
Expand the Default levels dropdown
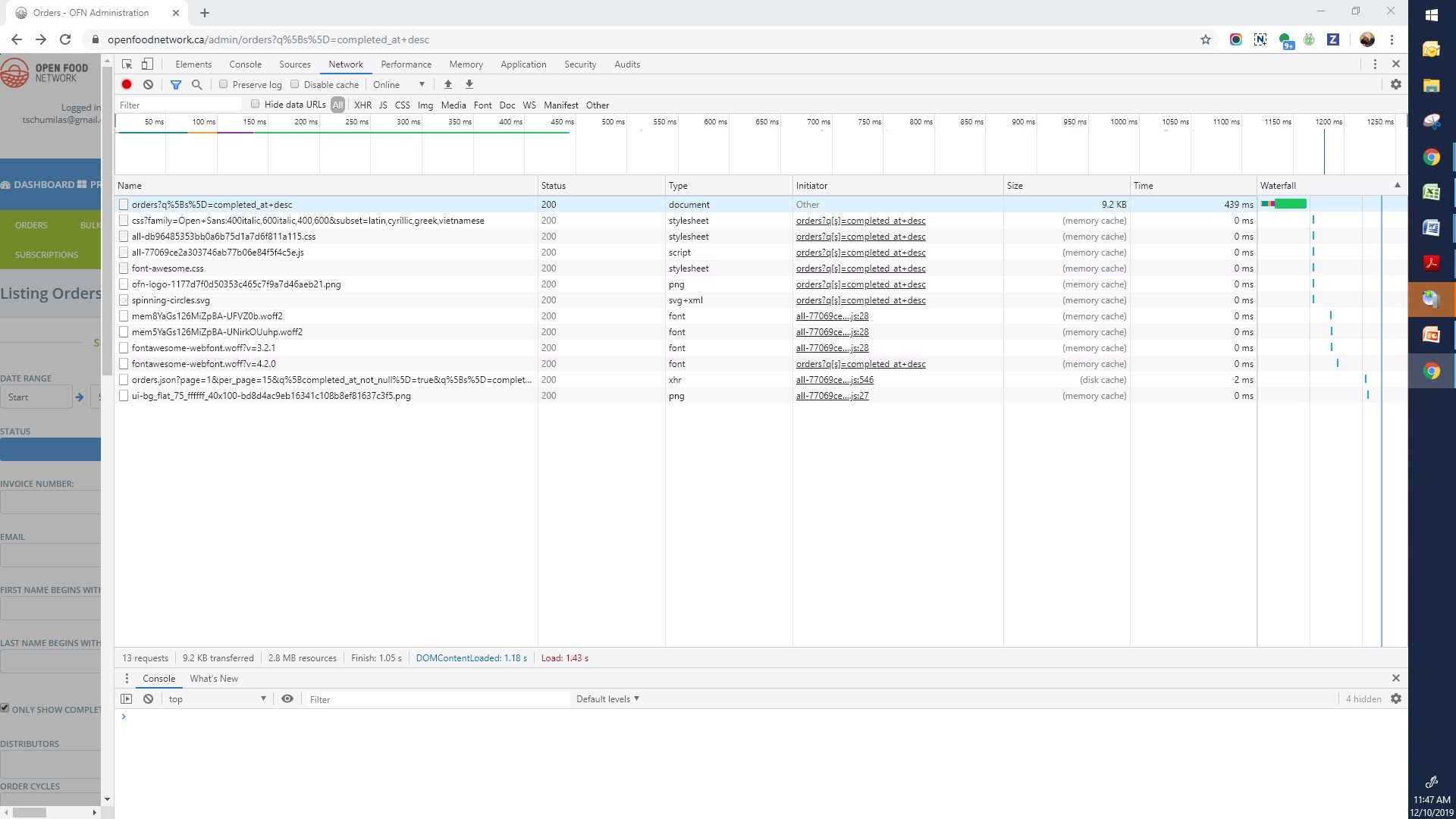point(607,699)
